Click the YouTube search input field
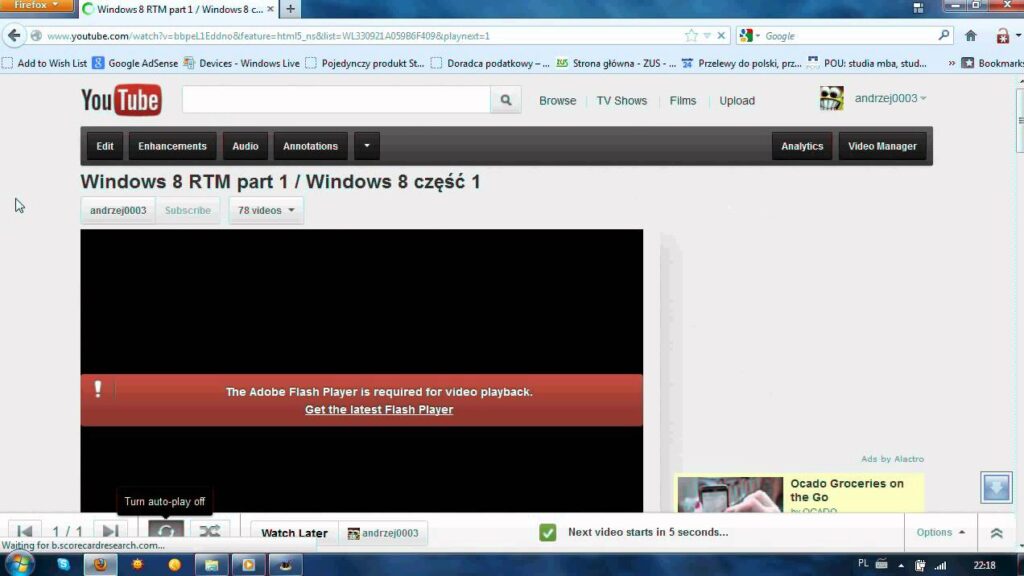 [336, 100]
